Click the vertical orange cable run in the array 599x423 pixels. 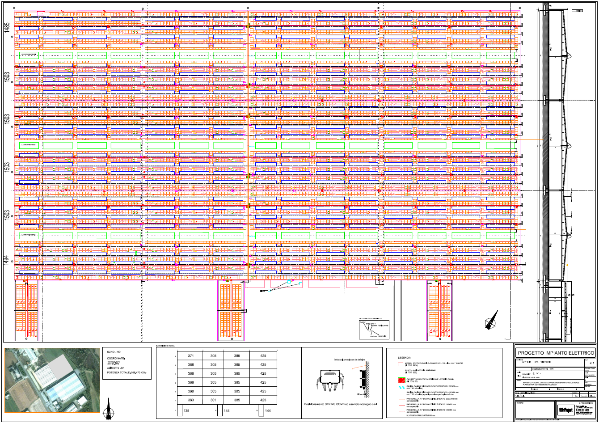248,145
